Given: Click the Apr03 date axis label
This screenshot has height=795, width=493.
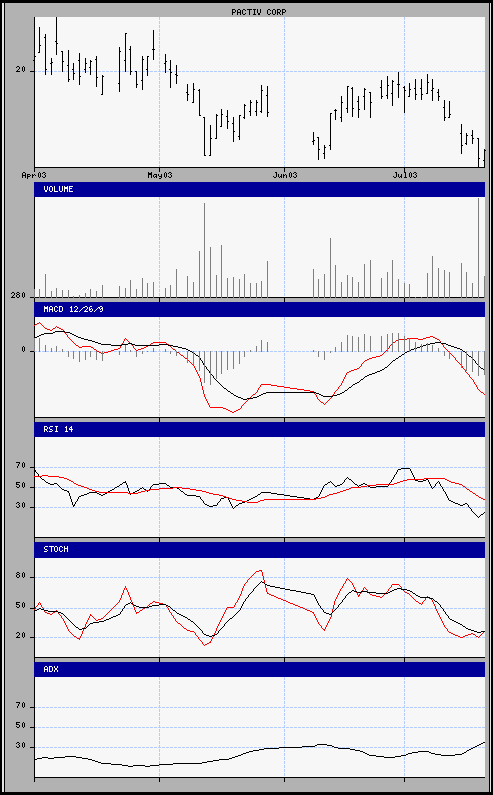Looking at the screenshot, I should [x=34, y=175].
